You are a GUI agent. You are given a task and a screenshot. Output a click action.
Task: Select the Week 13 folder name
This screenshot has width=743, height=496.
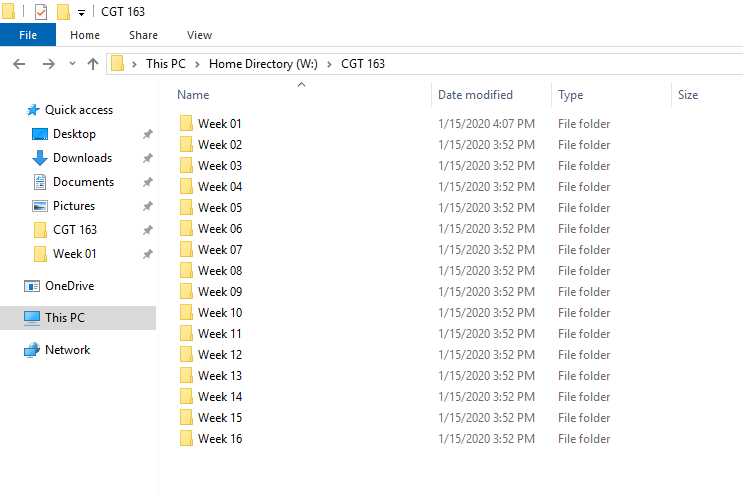tap(220, 376)
